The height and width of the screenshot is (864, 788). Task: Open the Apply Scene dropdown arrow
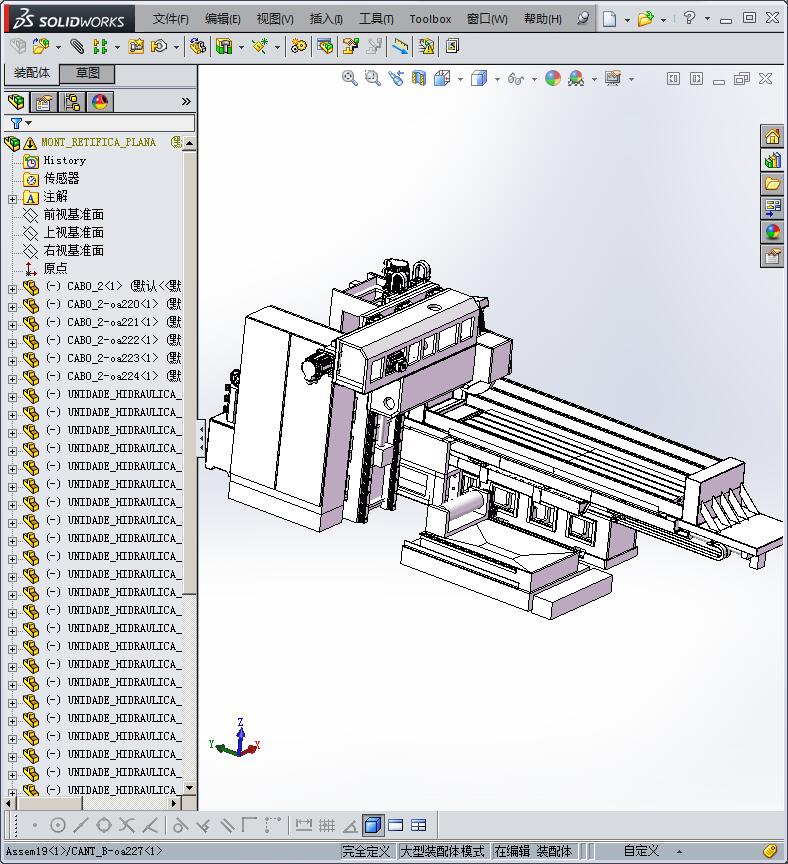coord(594,79)
